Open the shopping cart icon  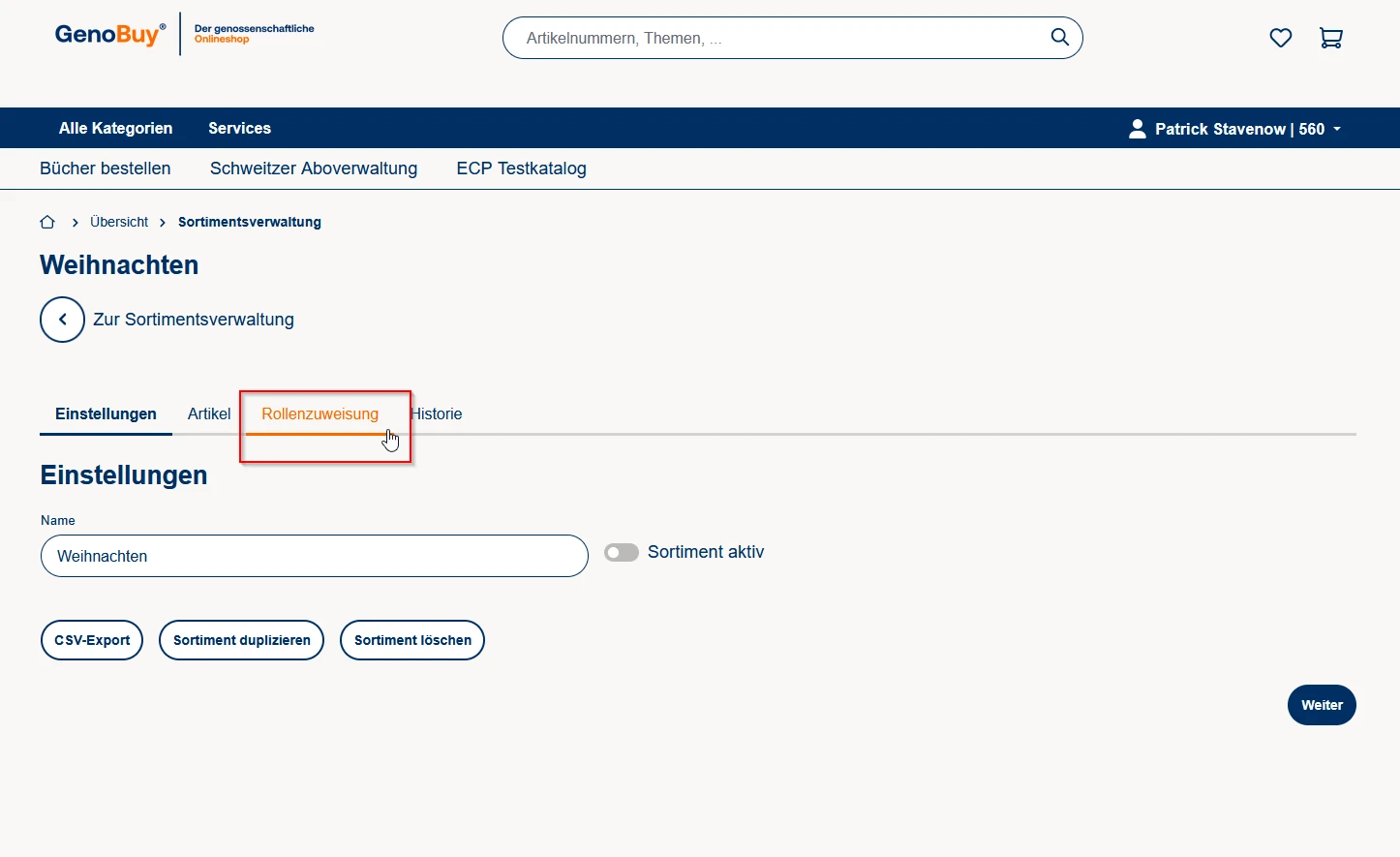tap(1330, 38)
